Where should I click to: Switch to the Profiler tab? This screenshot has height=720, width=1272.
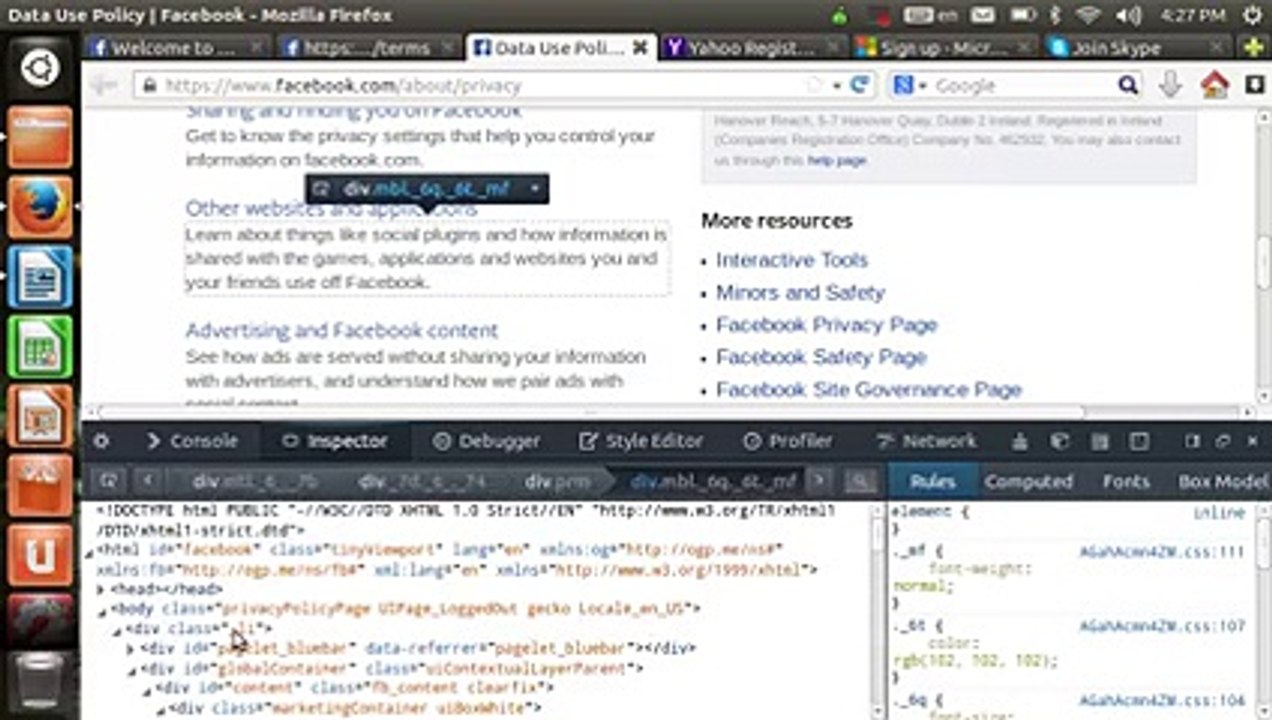pos(789,441)
